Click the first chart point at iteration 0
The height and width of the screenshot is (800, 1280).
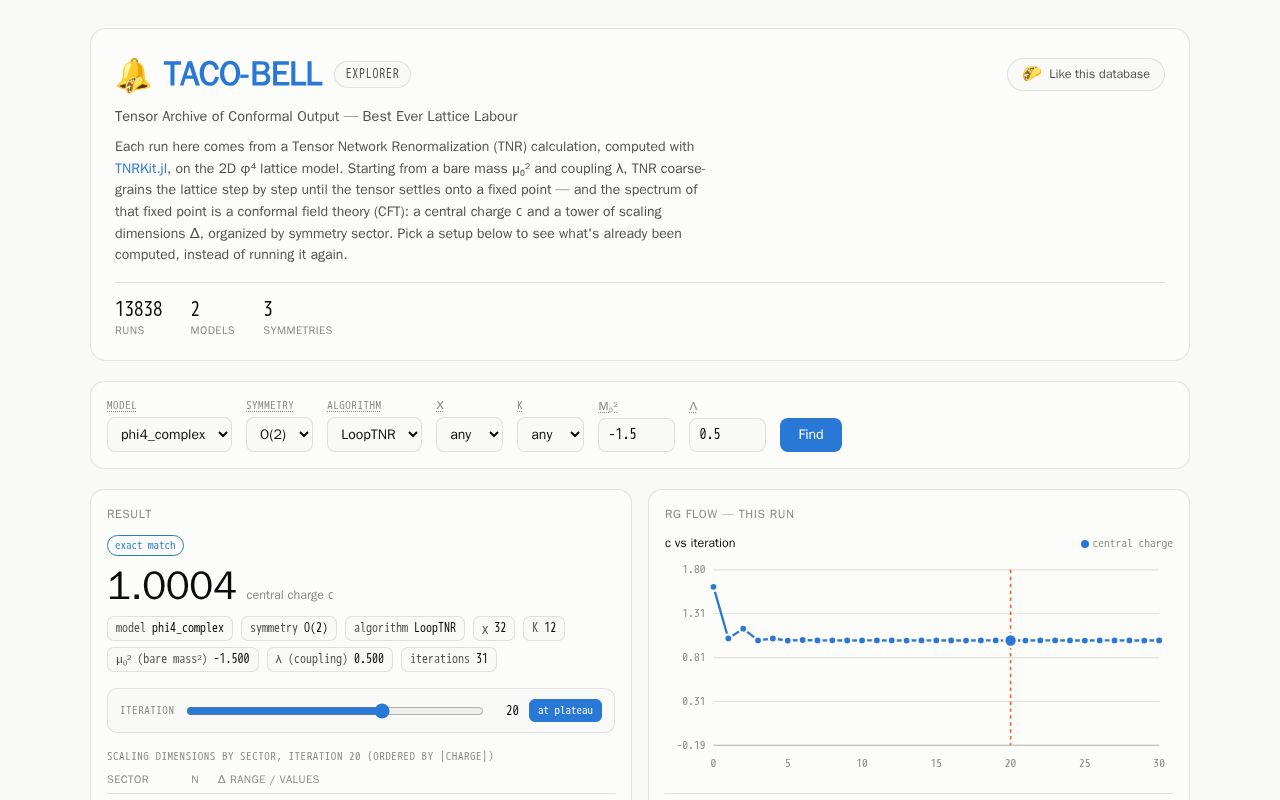click(713, 587)
